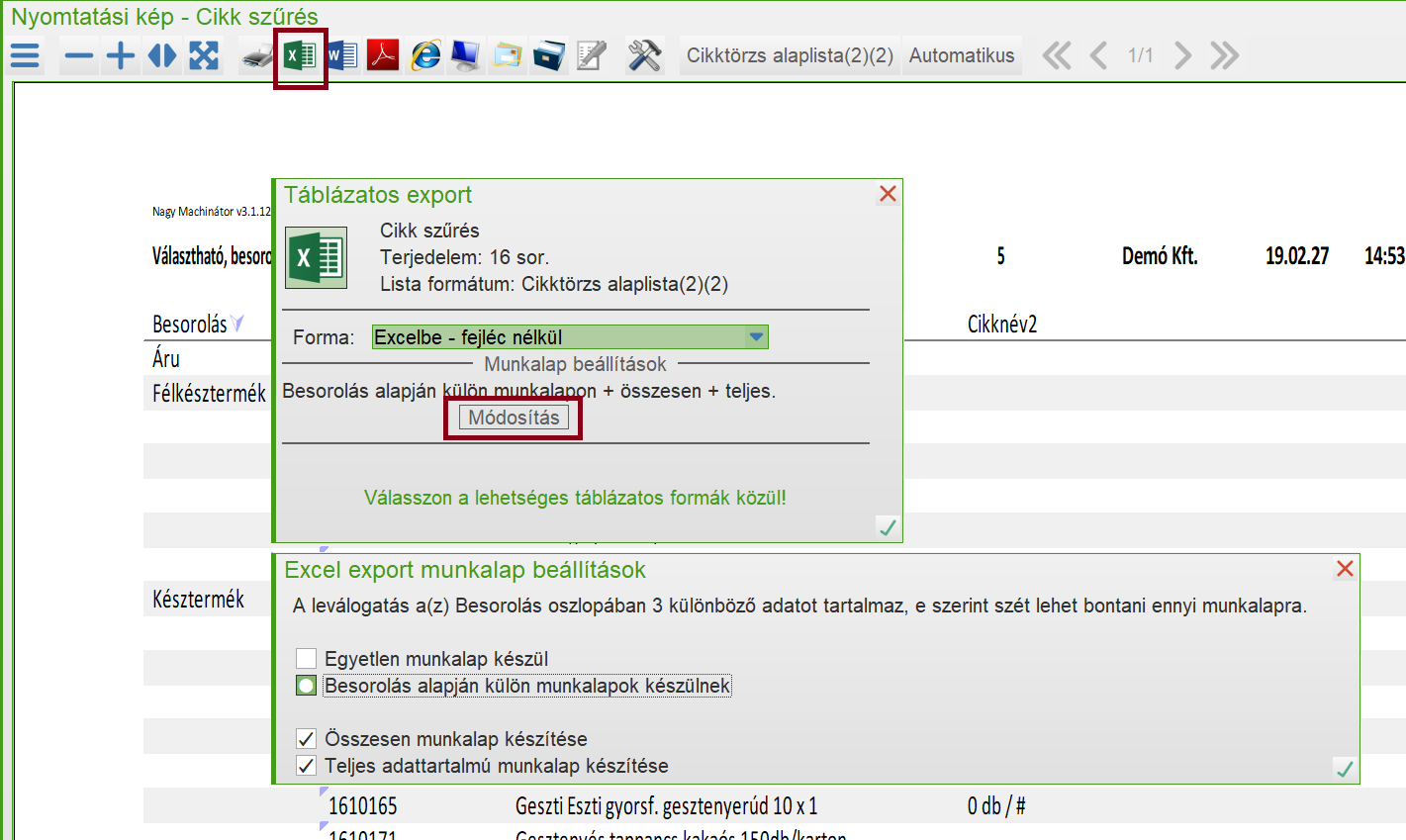Screen dimensions: 1406x840
Task: Click the 1/1 page indicator
Action: click(x=1141, y=55)
